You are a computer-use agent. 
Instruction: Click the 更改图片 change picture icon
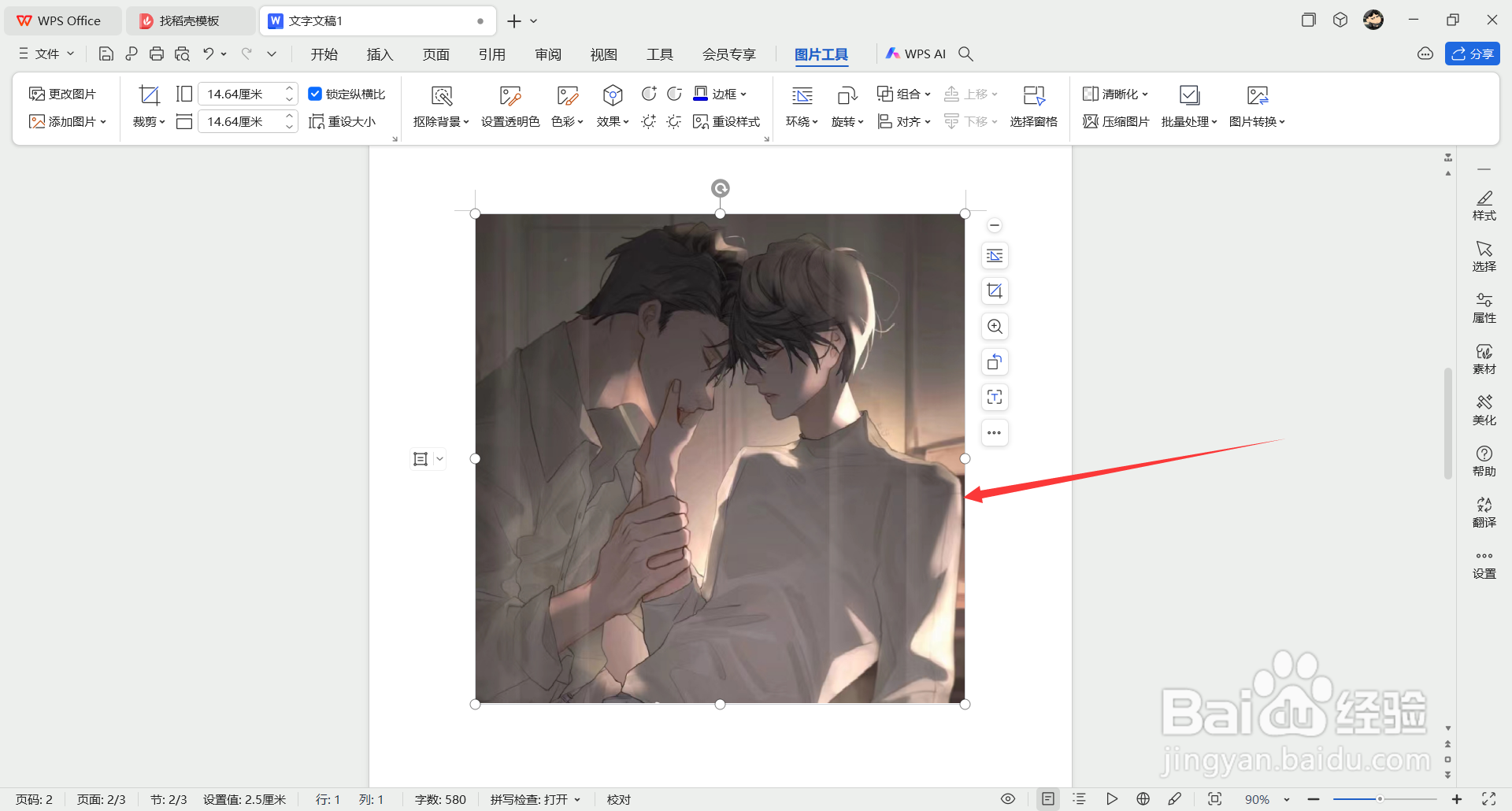coord(36,94)
